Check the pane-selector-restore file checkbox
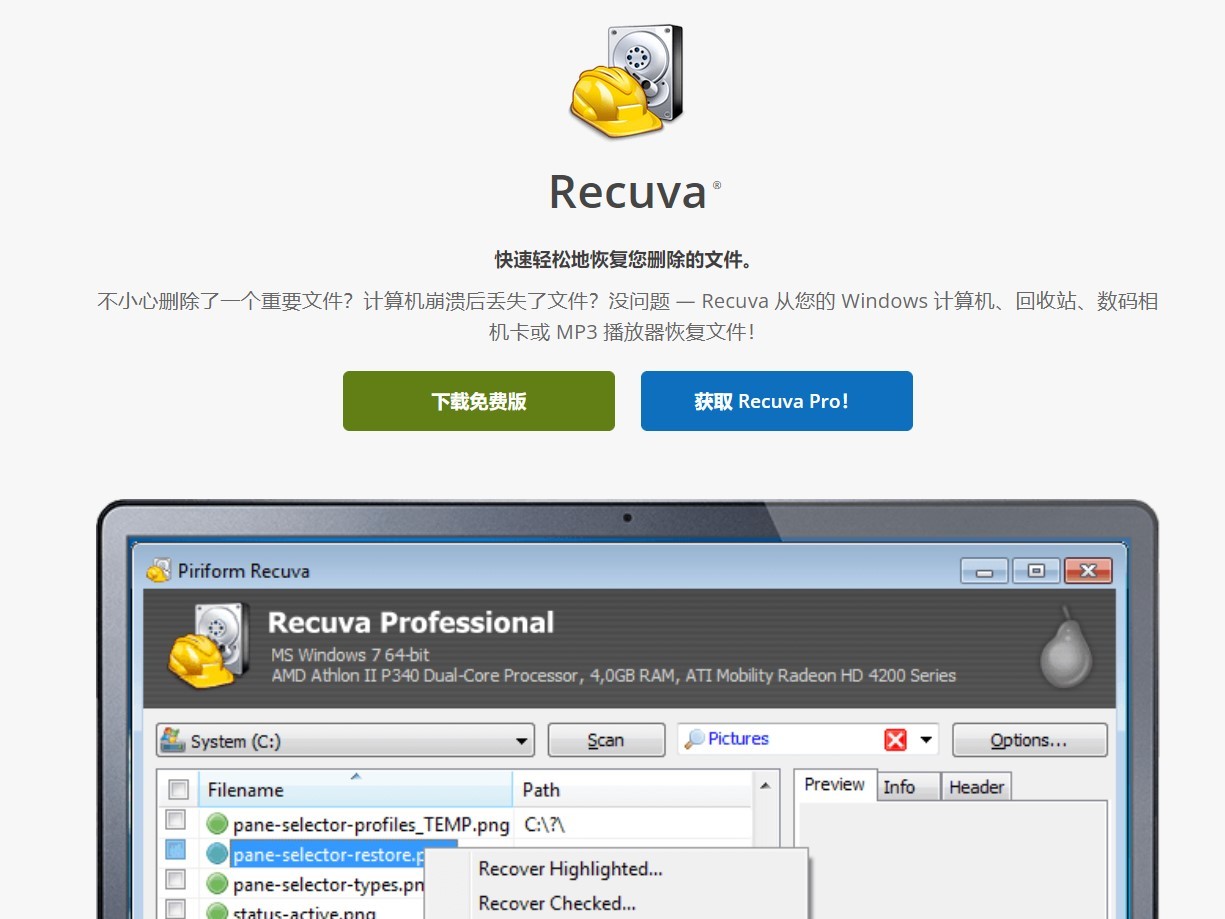Screen dimensions: 1225x919 (176, 851)
